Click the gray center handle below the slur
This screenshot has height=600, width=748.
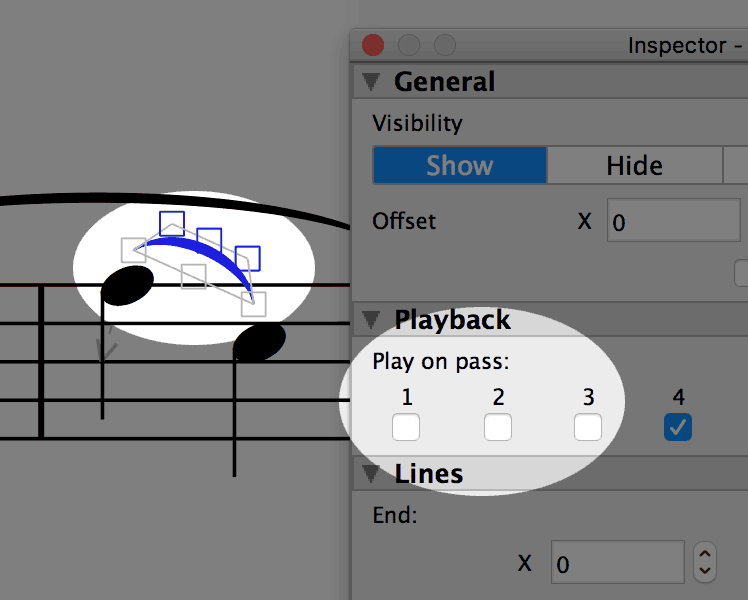pos(194,277)
